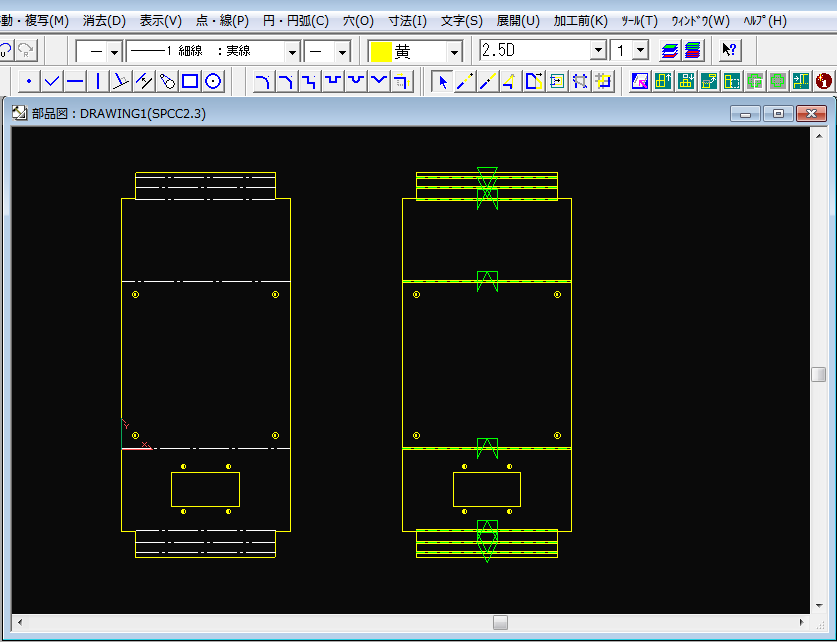This screenshot has height=642, width=837.
Task: Click the teal arrow into profile icon
Action: click(801, 82)
